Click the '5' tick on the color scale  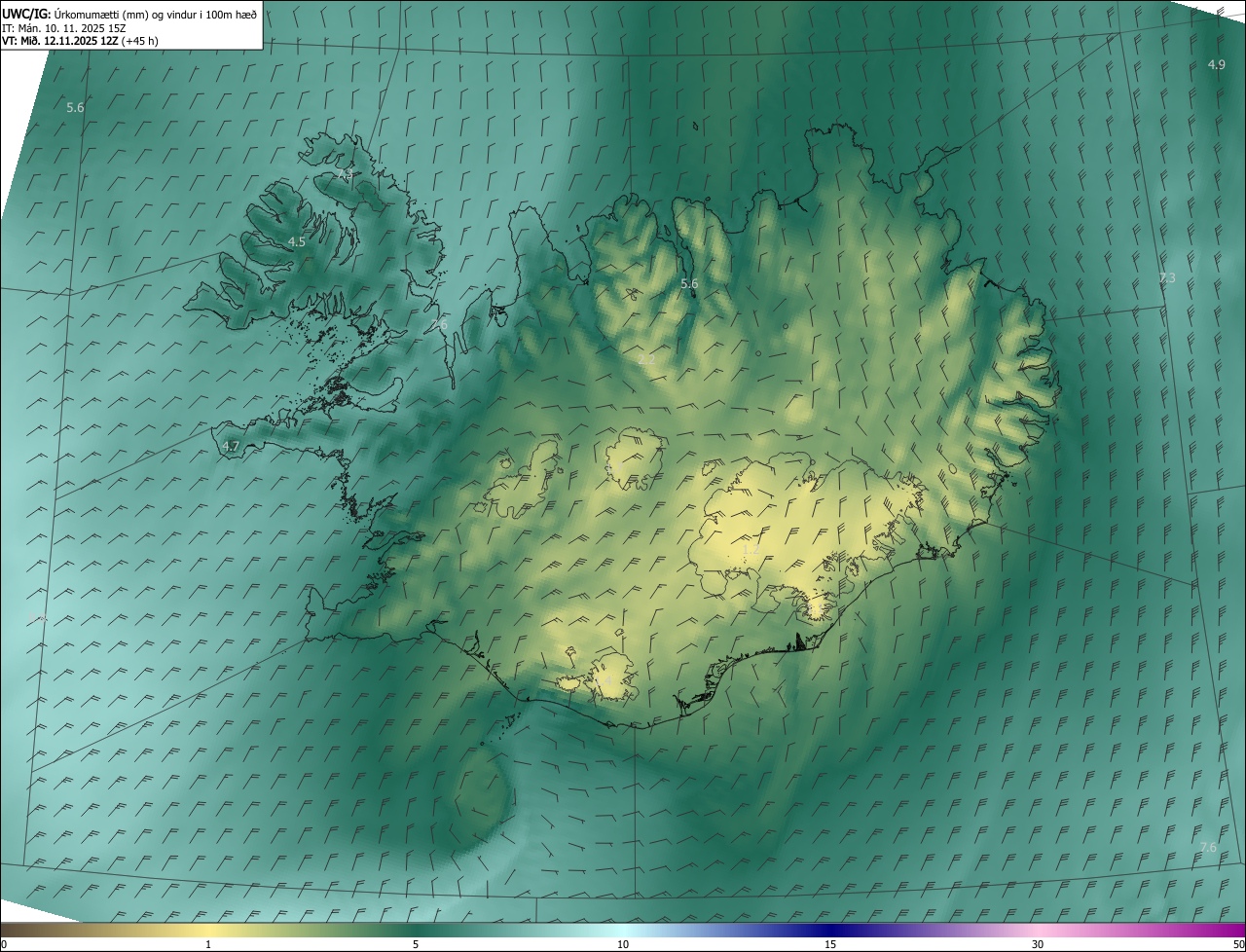tap(416, 944)
